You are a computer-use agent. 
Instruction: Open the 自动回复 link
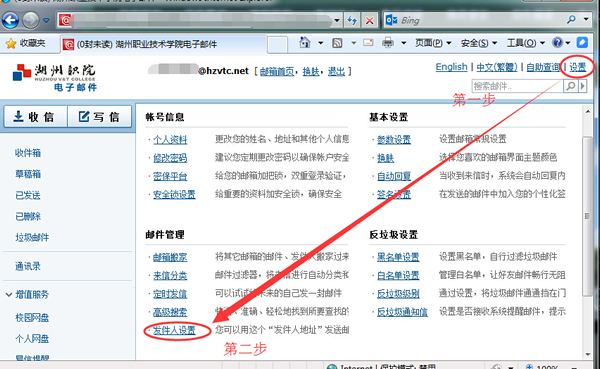click(x=394, y=176)
